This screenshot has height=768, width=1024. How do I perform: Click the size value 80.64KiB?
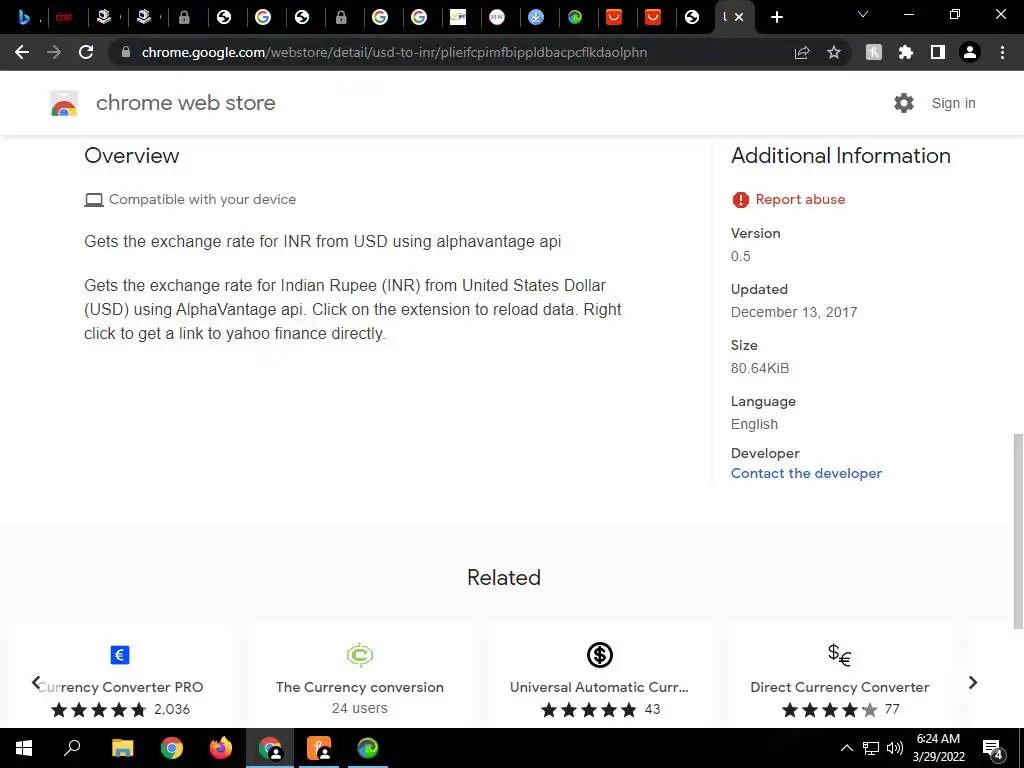pyautogui.click(x=760, y=368)
